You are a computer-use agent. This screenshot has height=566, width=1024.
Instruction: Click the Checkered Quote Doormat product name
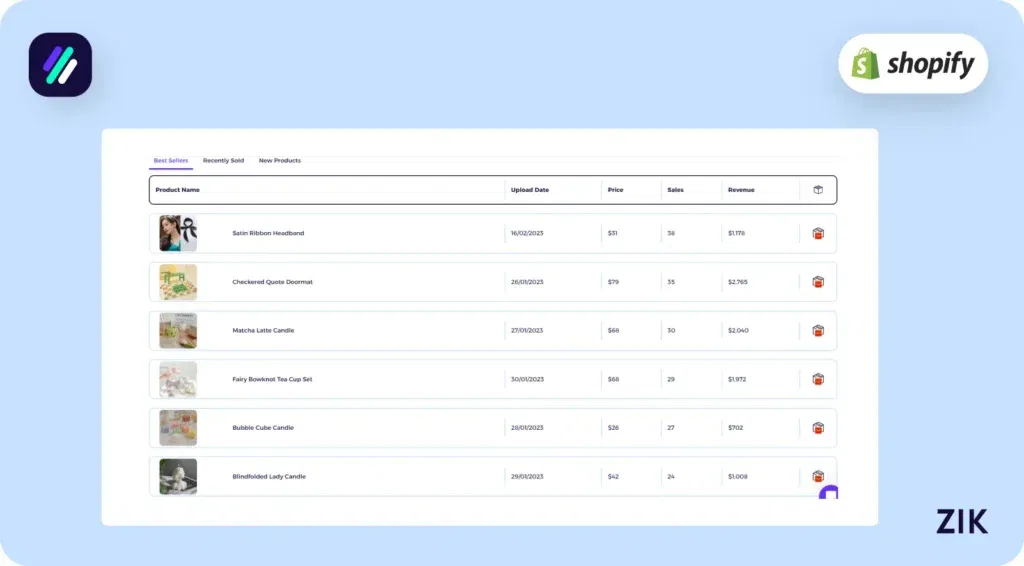pyautogui.click(x=272, y=282)
